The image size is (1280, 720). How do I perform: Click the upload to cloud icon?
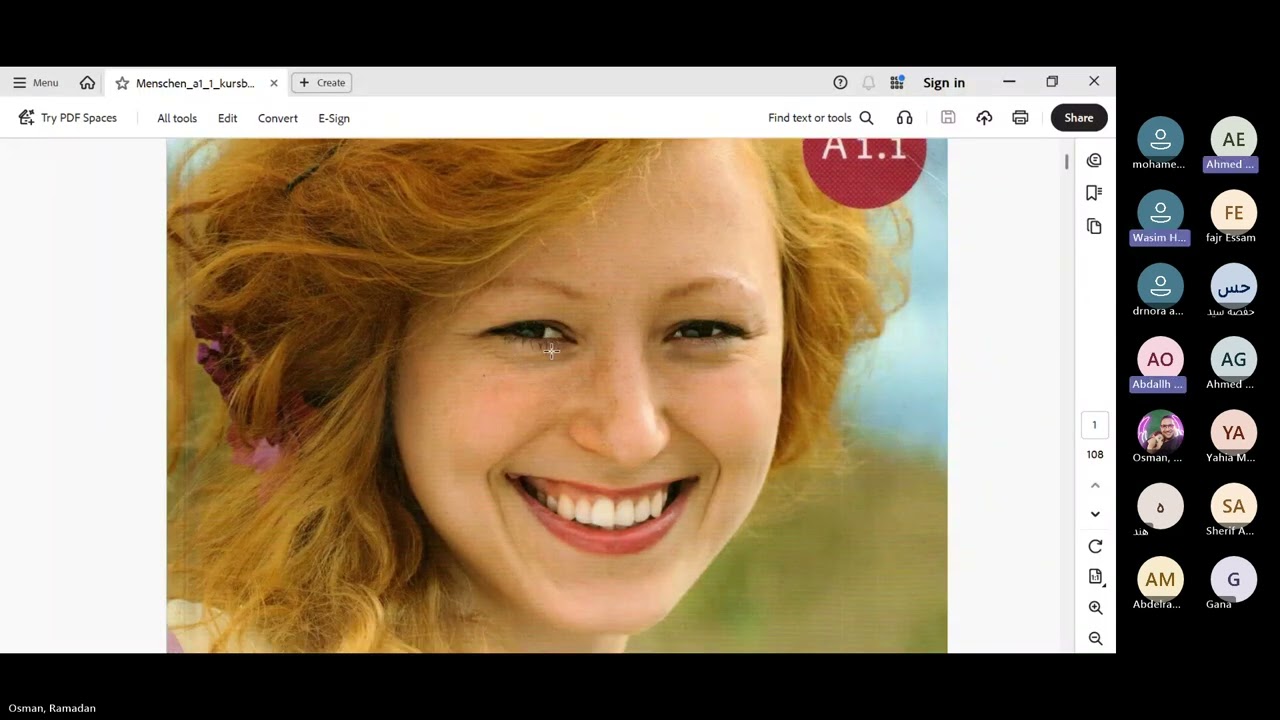tap(984, 118)
